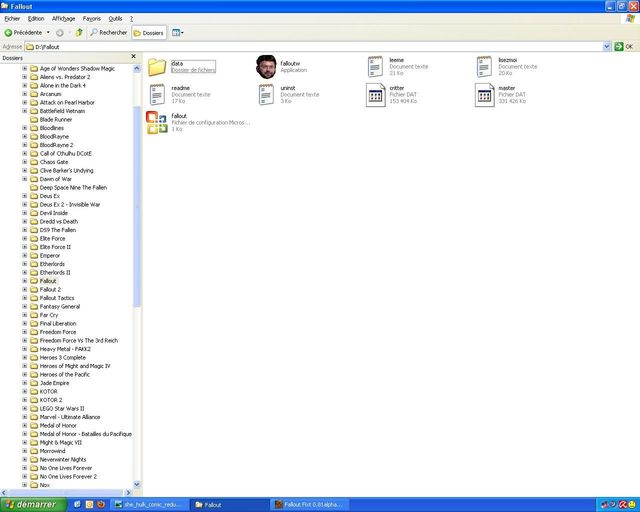Image resolution: width=640 pixels, height=512 pixels.
Task: Go up one folder level
Action: tap(79, 33)
